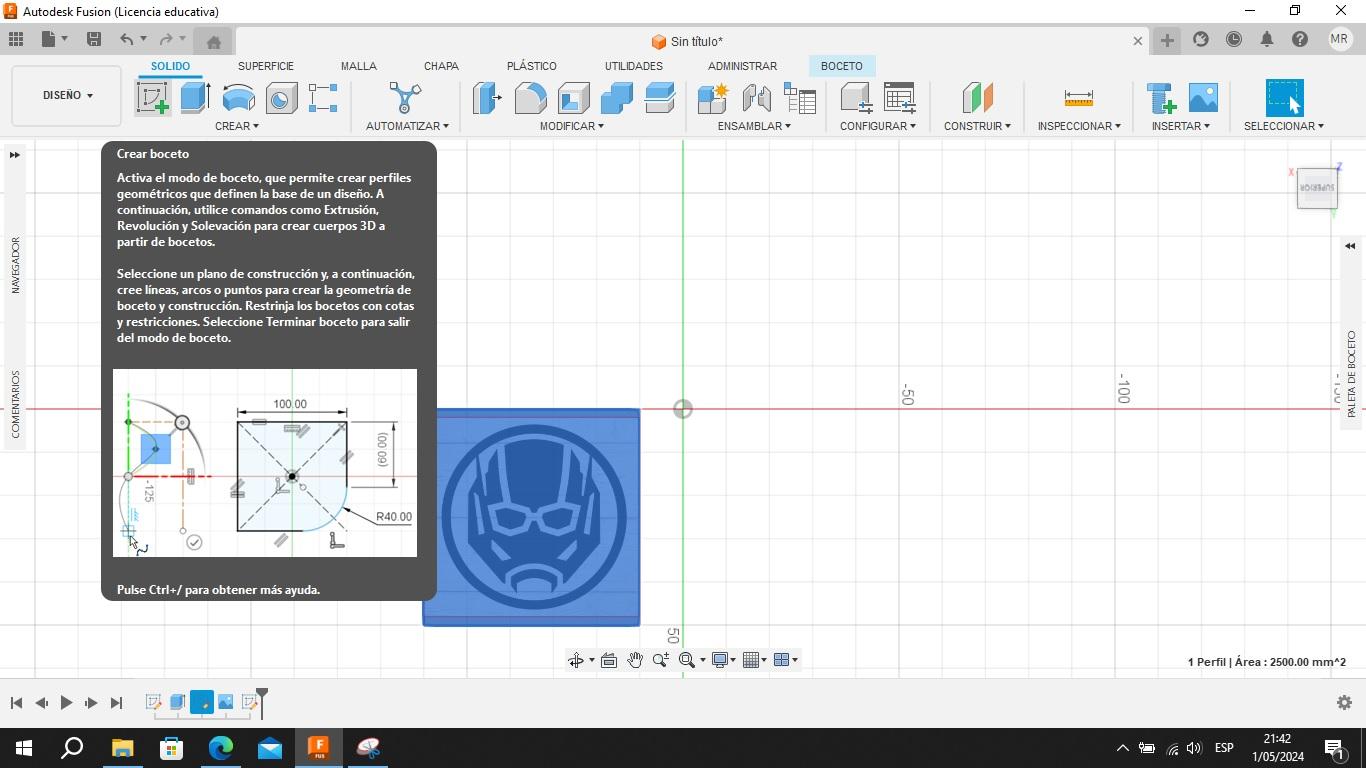Click the home tab icon

(213, 41)
